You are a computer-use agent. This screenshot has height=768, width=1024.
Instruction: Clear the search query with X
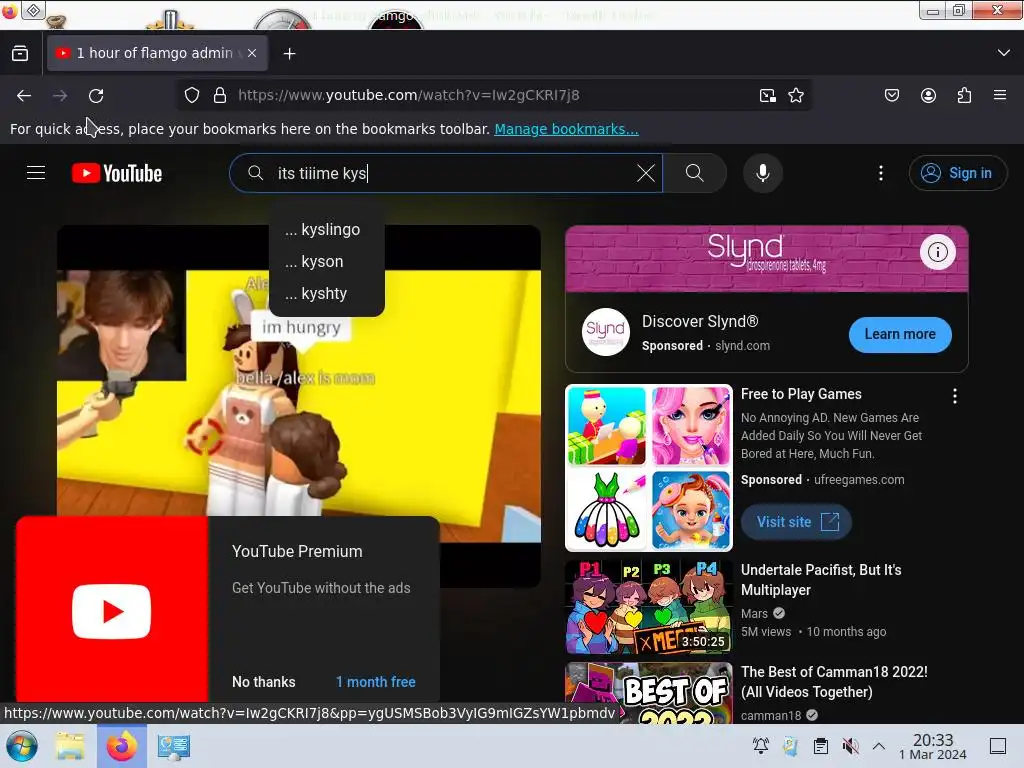point(646,173)
